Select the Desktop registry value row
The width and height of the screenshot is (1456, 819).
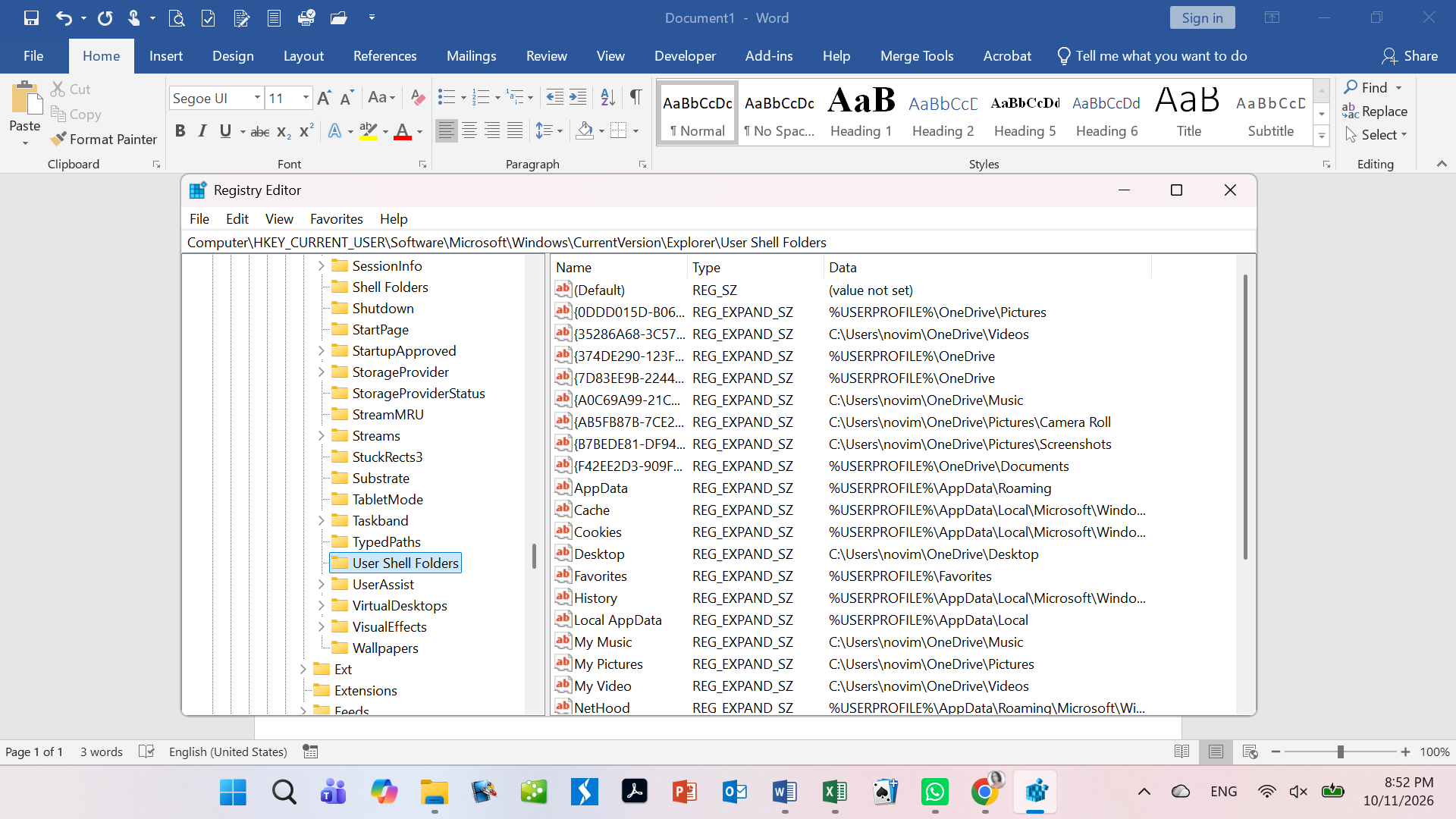click(x=851, y=554)
